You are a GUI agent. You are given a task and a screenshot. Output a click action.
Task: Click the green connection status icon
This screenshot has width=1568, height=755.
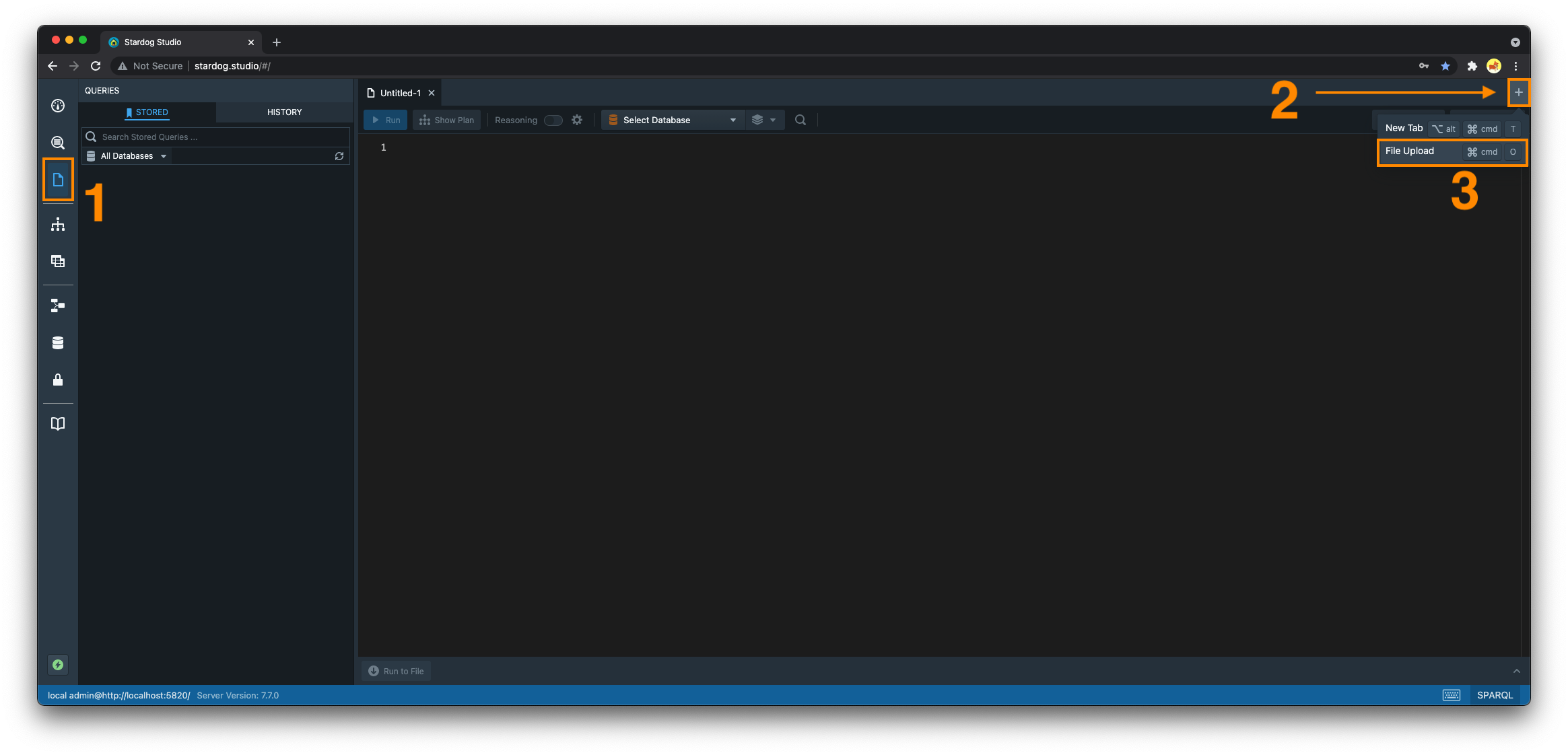[58, 665]
